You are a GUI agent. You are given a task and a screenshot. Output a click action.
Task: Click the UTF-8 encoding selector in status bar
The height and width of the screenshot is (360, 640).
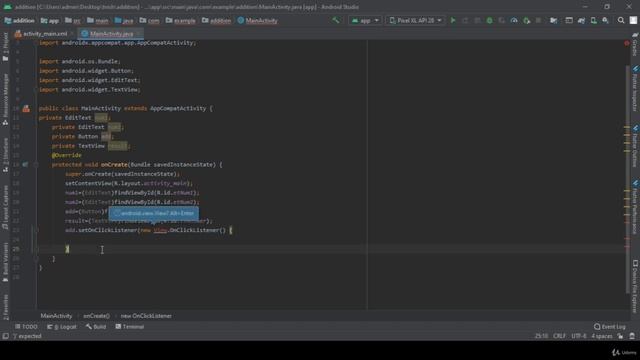tap(578, 336)
